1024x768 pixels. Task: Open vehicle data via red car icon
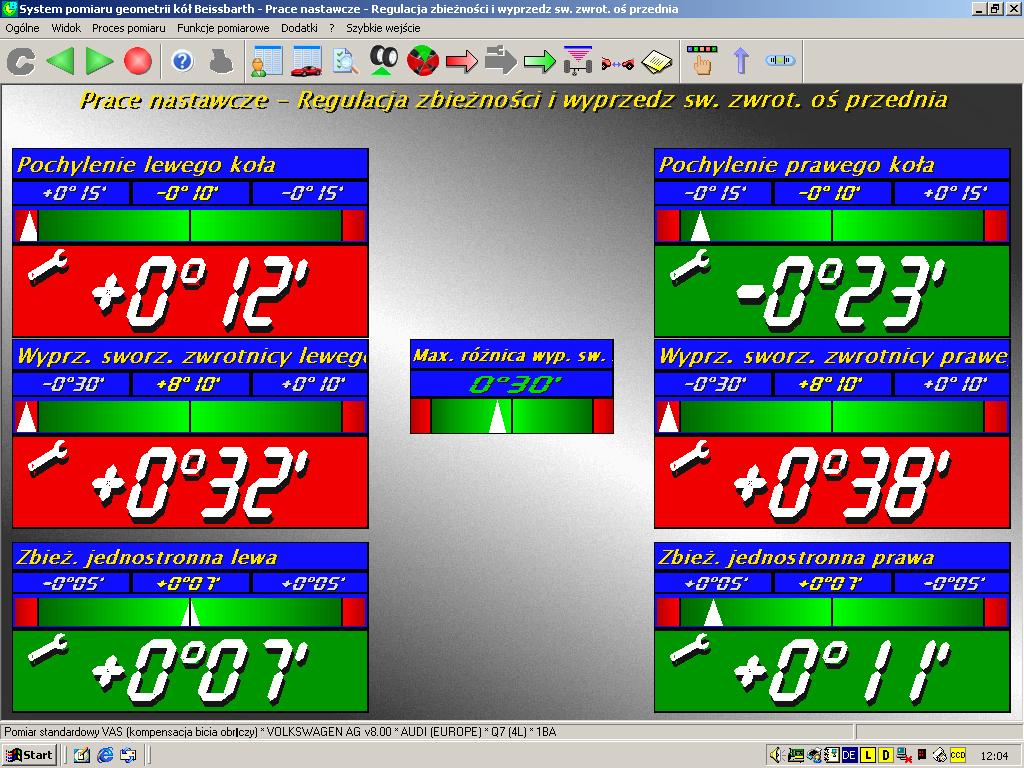point(305,62)
